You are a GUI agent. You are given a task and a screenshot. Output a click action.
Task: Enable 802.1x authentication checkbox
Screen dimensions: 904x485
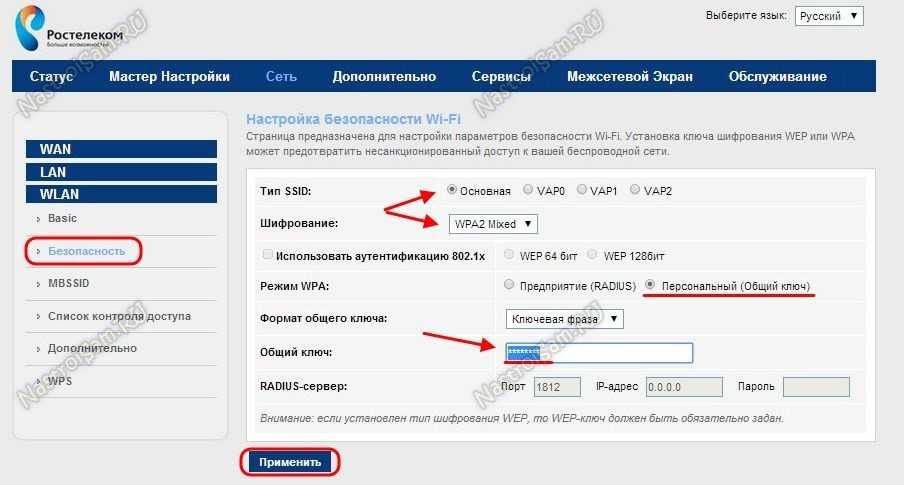(267, 255)
